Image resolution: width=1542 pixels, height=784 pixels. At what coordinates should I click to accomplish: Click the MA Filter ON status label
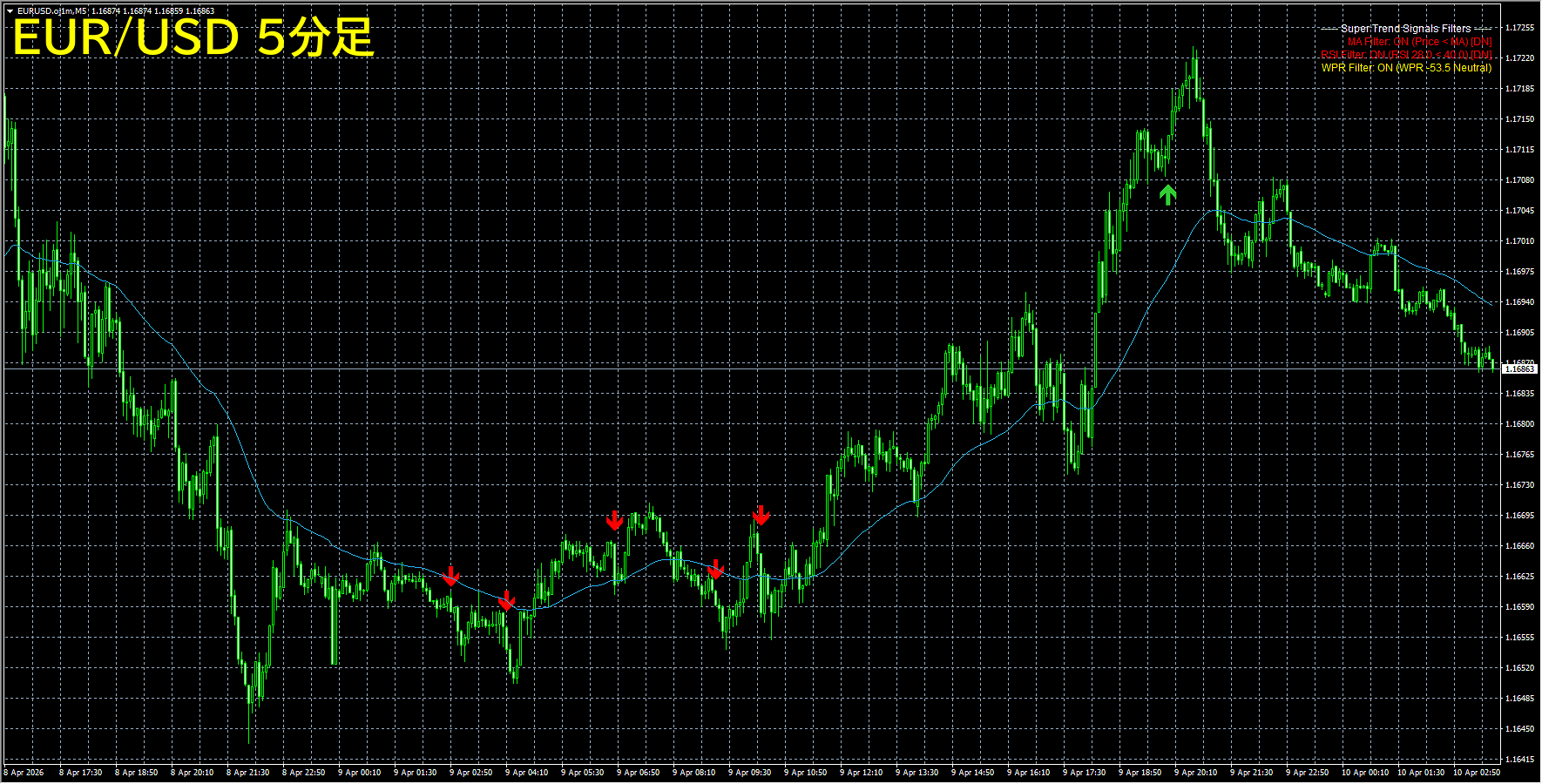[1419, 42]
